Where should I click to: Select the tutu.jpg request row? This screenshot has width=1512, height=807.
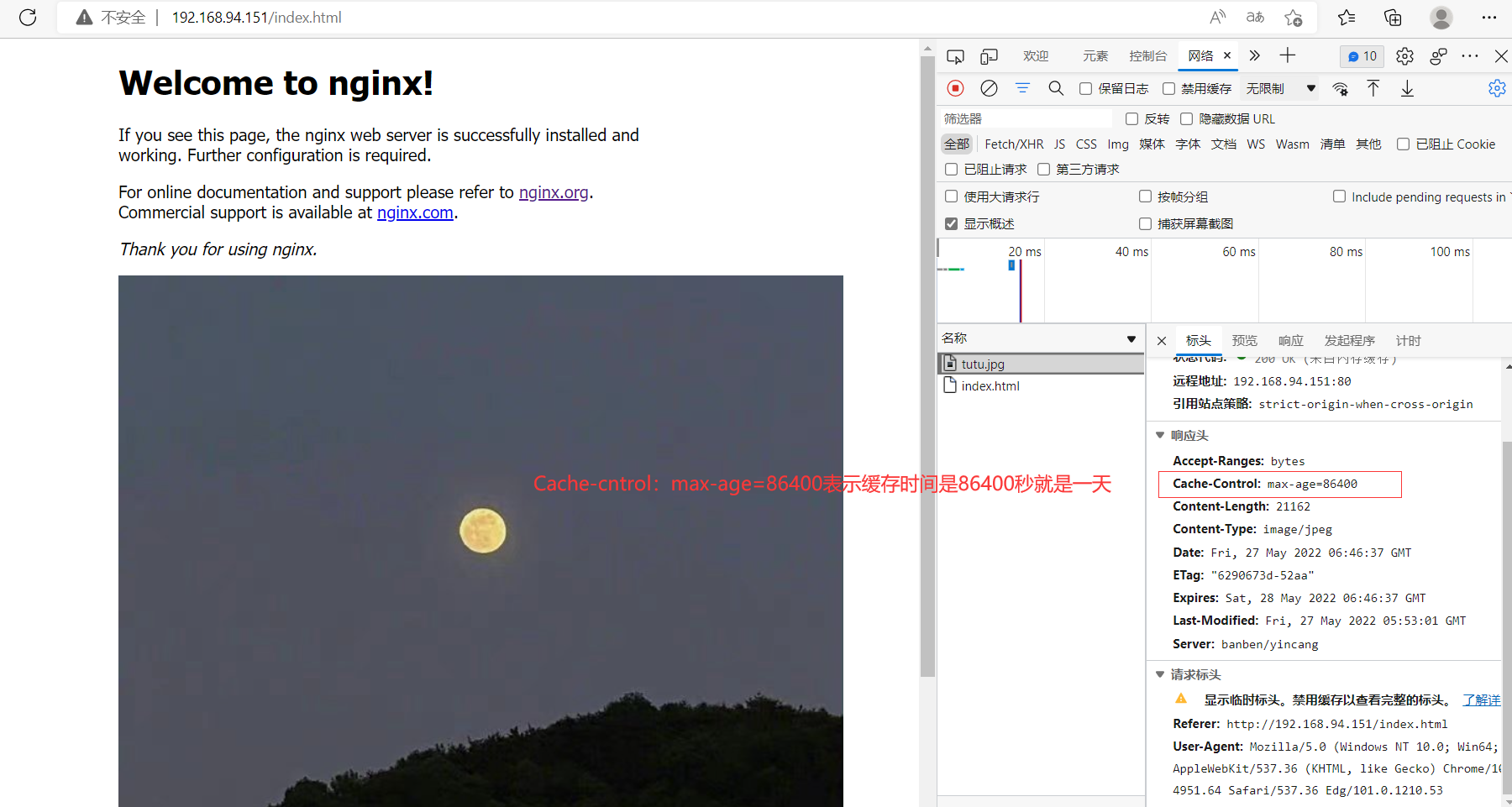pos(1041,364)
